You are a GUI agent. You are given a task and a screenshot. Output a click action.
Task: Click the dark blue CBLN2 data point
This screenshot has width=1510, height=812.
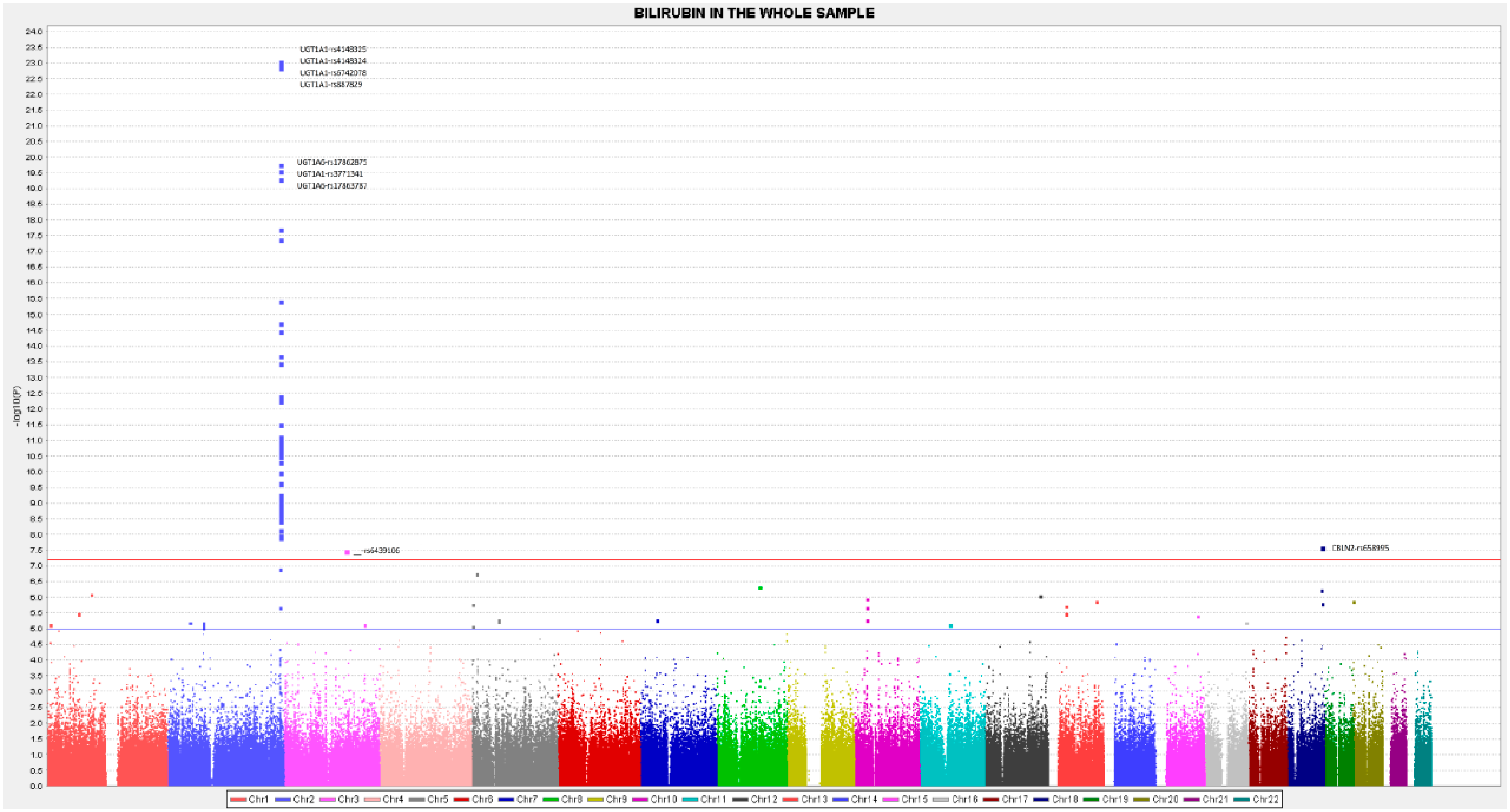1323,549
